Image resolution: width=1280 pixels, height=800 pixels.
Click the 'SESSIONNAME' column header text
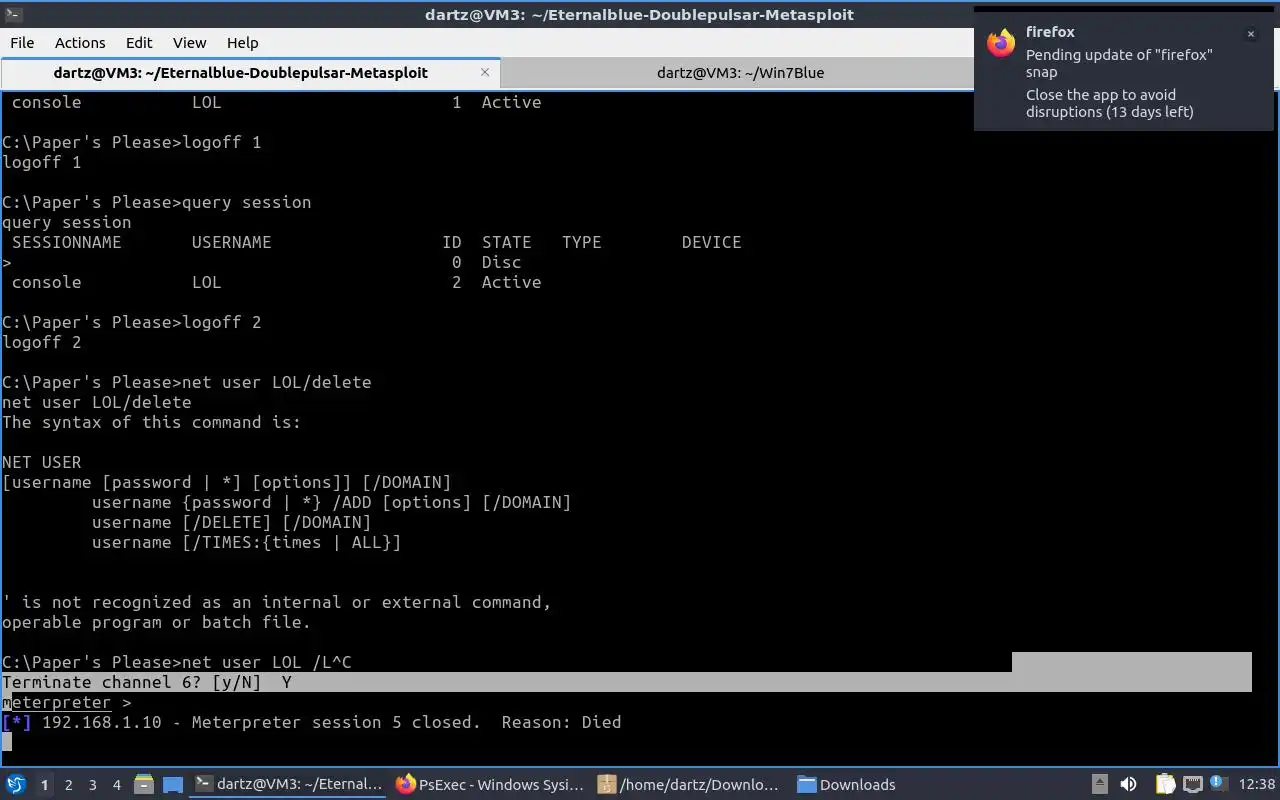pyautogui.click(x=66, y=243)
